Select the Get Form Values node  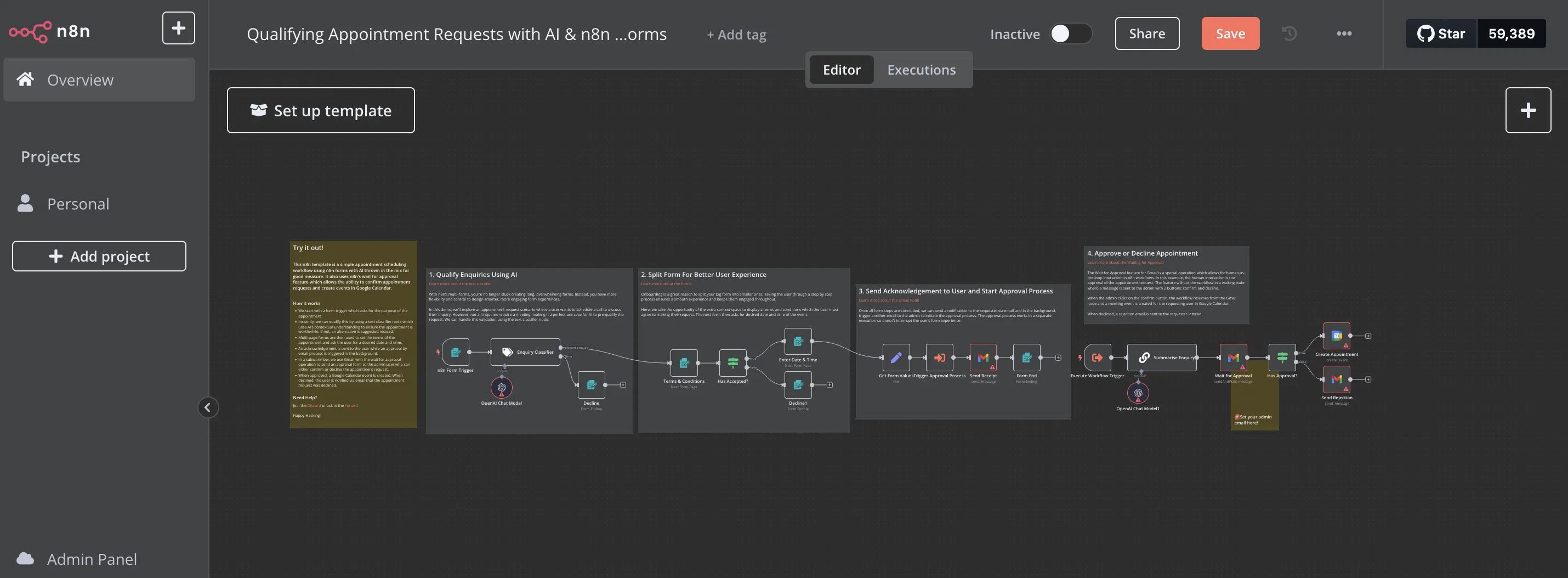[896, 358]
